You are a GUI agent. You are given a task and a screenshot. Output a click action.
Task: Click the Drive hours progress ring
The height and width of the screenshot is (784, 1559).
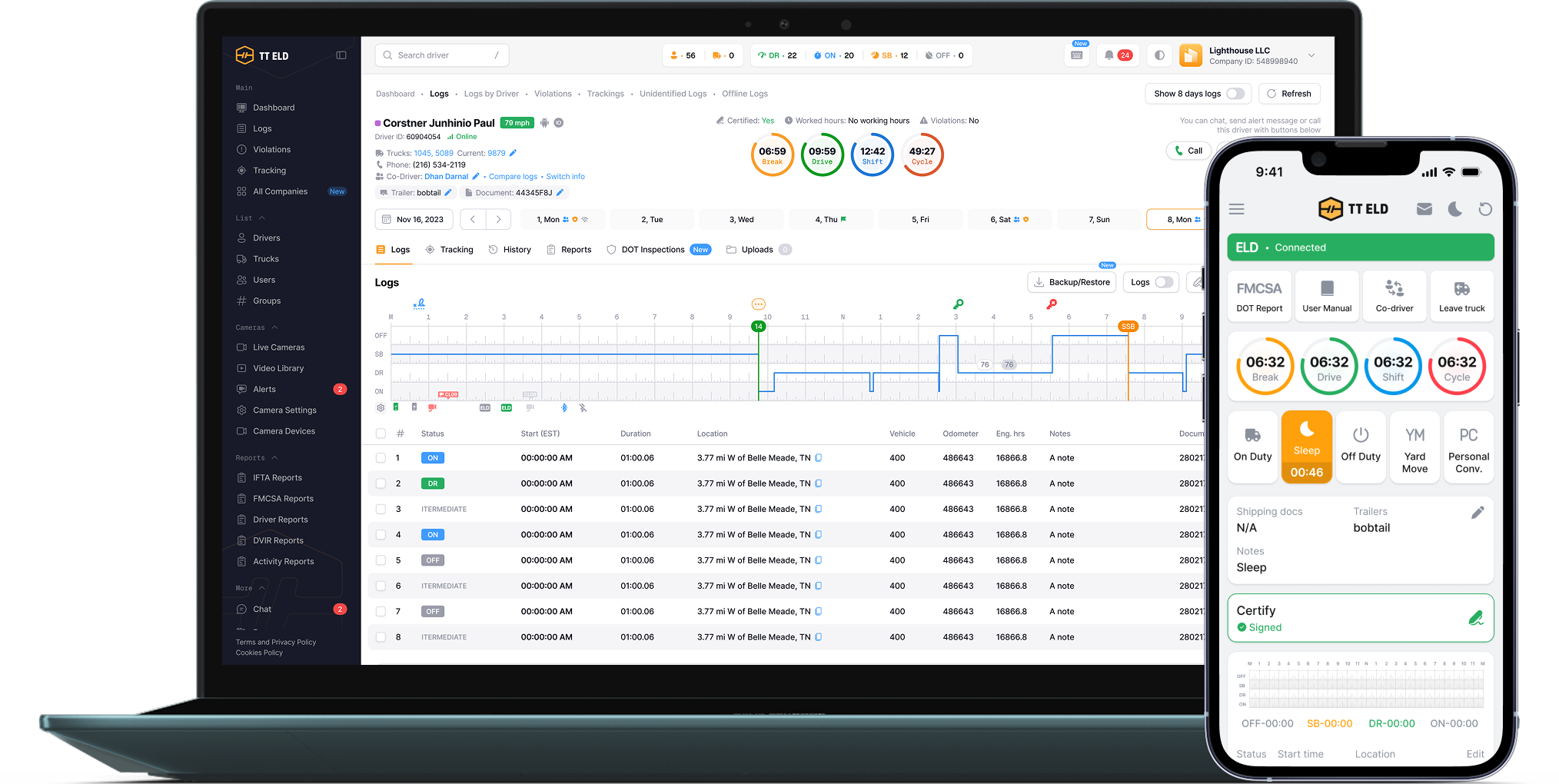pos(822,154)
